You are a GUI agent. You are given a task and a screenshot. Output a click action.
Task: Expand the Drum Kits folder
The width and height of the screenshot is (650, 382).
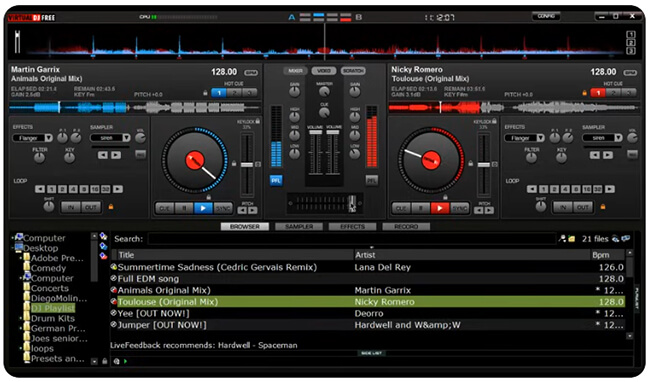pyautogui.click(x=21, y=319)
